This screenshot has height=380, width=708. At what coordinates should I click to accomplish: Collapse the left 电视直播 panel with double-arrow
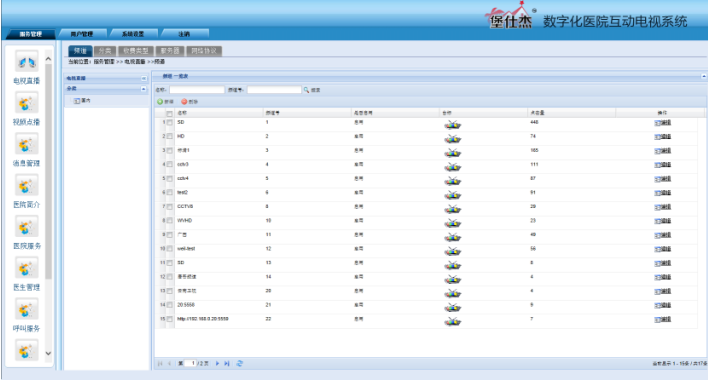[x=144, y=79]
